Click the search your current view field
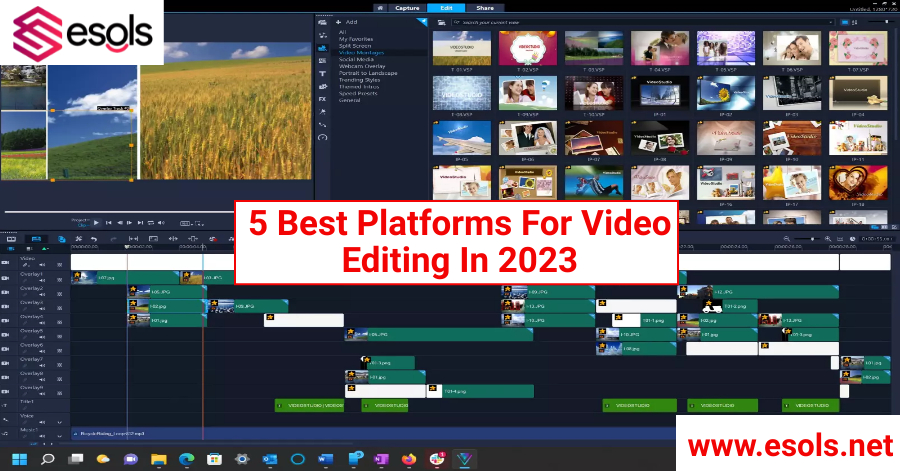This screenshot has height=471, width=900. point(641,22)
